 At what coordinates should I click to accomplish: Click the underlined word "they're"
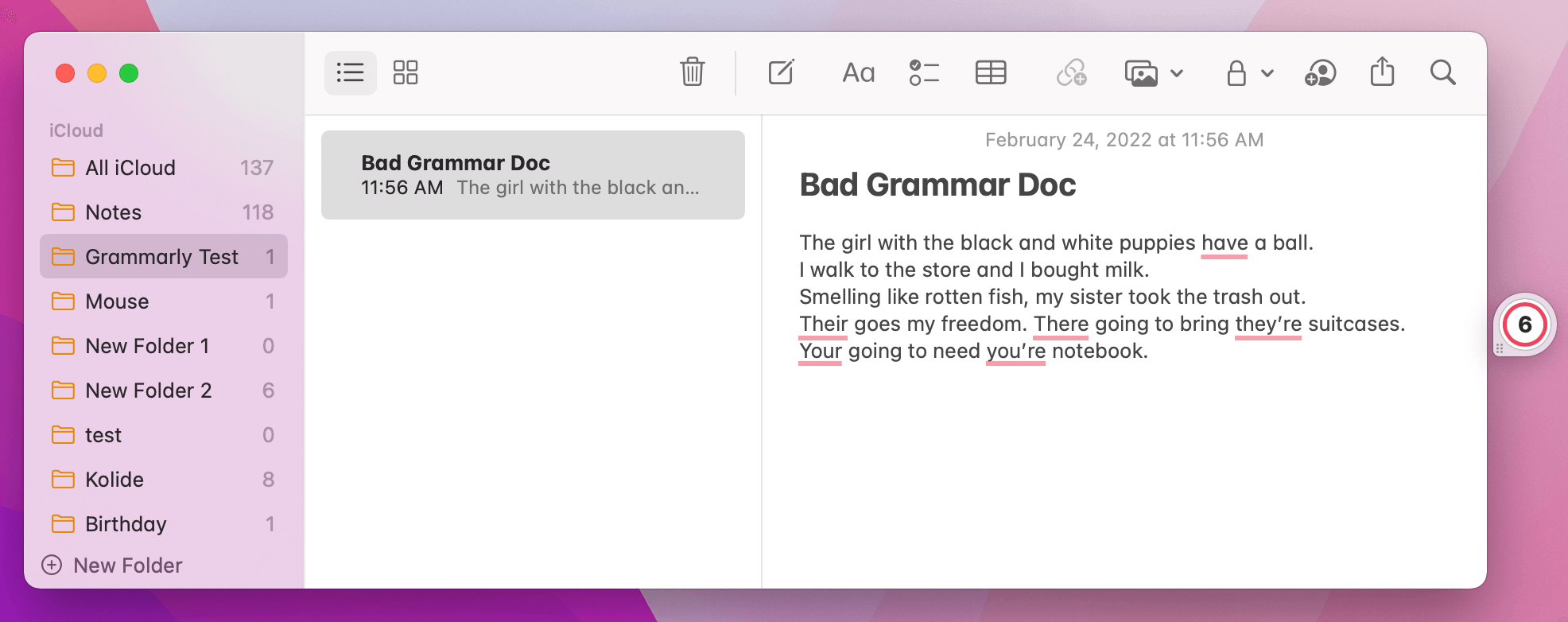[x=1268, y=324]
